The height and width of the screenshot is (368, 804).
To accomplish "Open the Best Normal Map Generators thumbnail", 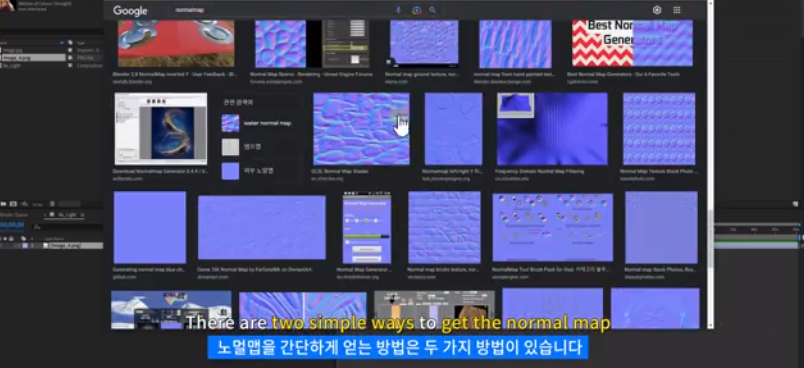I will click(632, 44).
